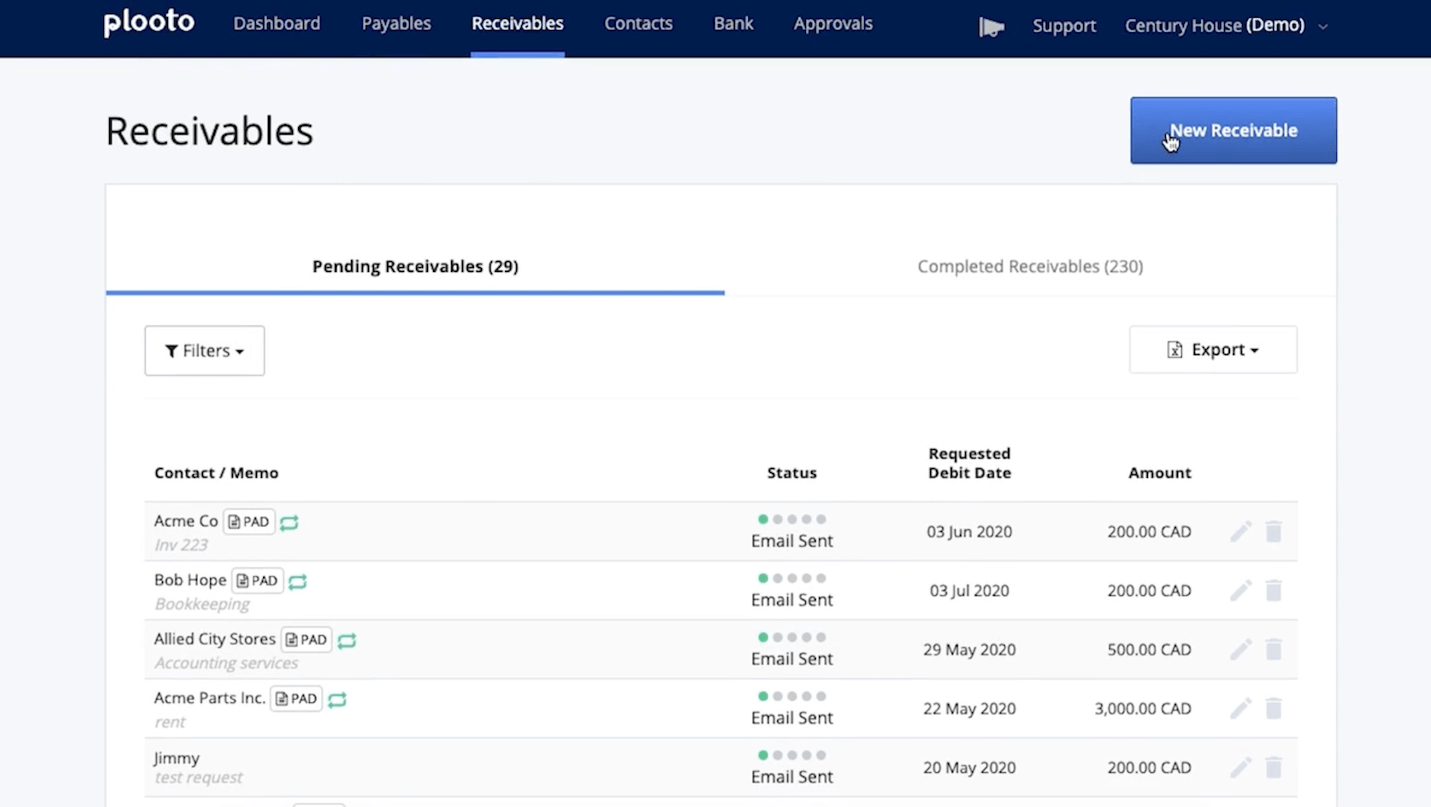Viewport: 1431px width, 807px height.
Task: Open the announcements megaphone icon
Action: [991, 27]
